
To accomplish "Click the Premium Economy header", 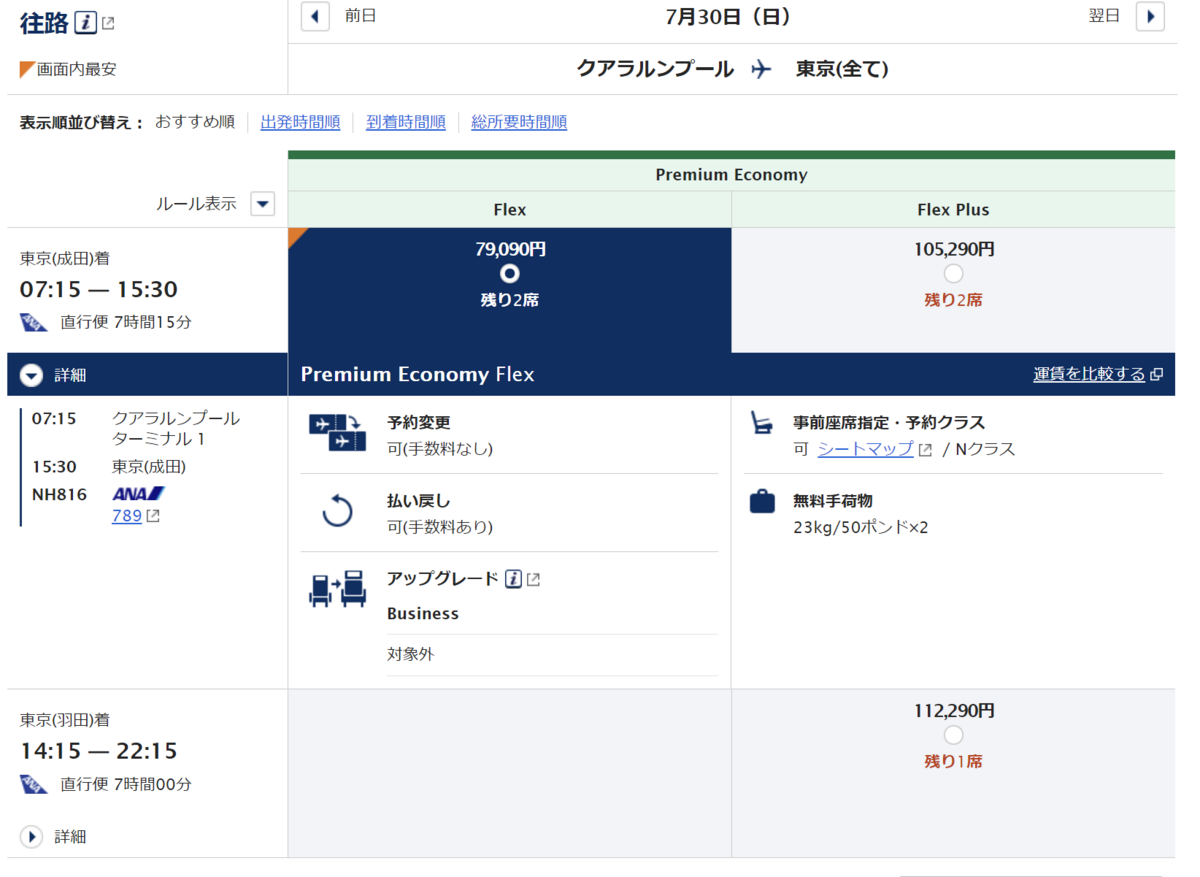I will 731,175.
